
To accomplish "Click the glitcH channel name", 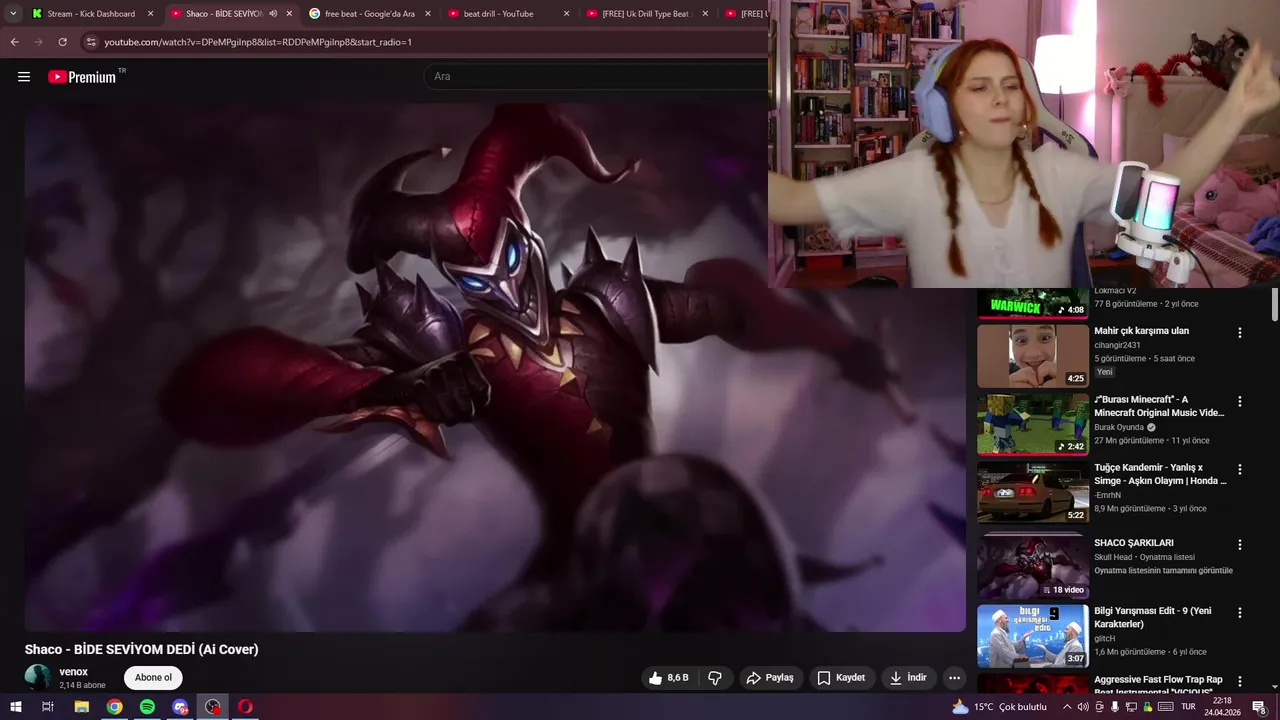I will 1104,638.
